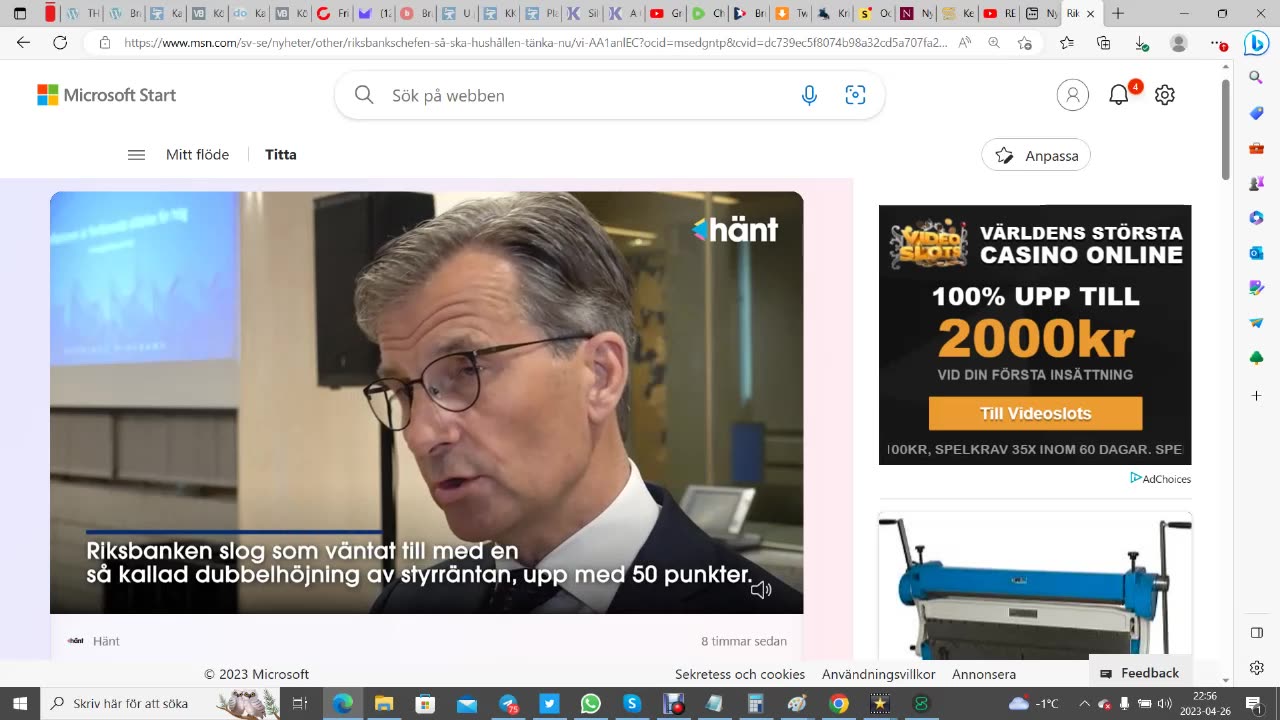The width and height of the screenshot is (1280, 720).
Task: Show hidden system tray icons
Action: coord(1084,704)
